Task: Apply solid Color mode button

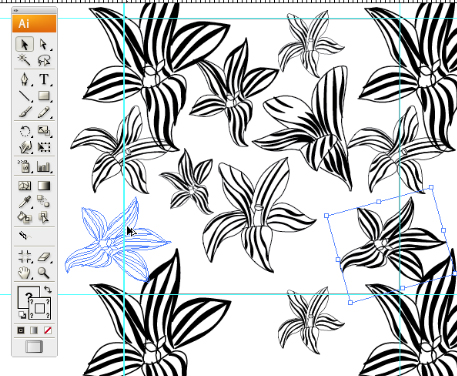Action: pyautogui.click(x=21, y=330)
